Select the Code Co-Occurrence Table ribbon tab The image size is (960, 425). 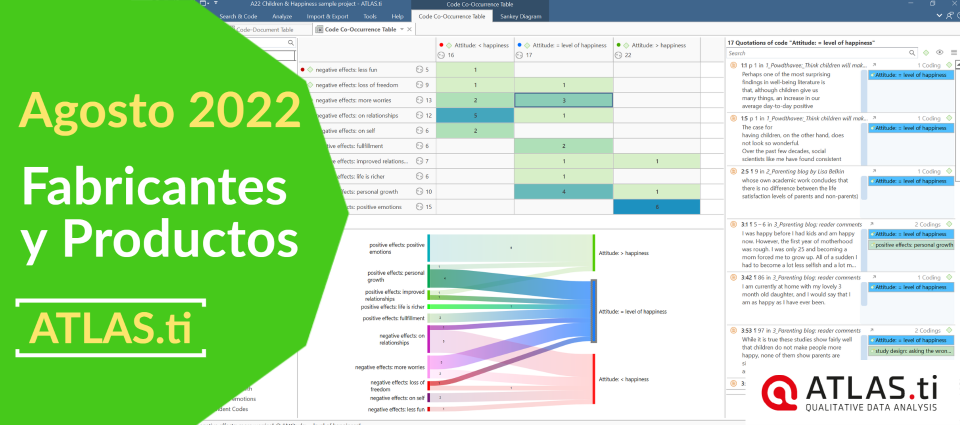pos(452,17)
